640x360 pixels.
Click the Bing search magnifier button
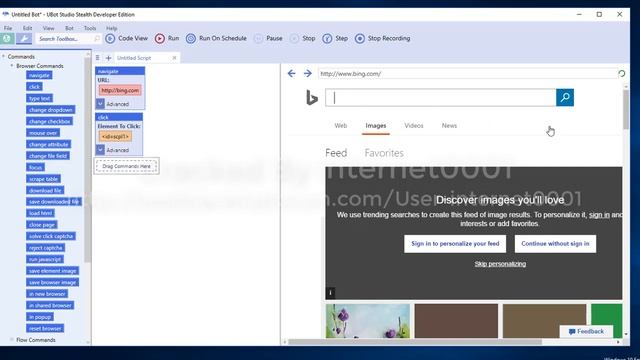tap(565, 97)
